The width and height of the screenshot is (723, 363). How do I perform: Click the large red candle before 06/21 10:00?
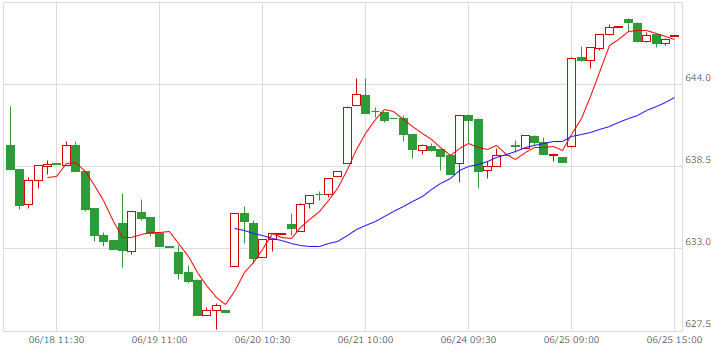point(347,135)
